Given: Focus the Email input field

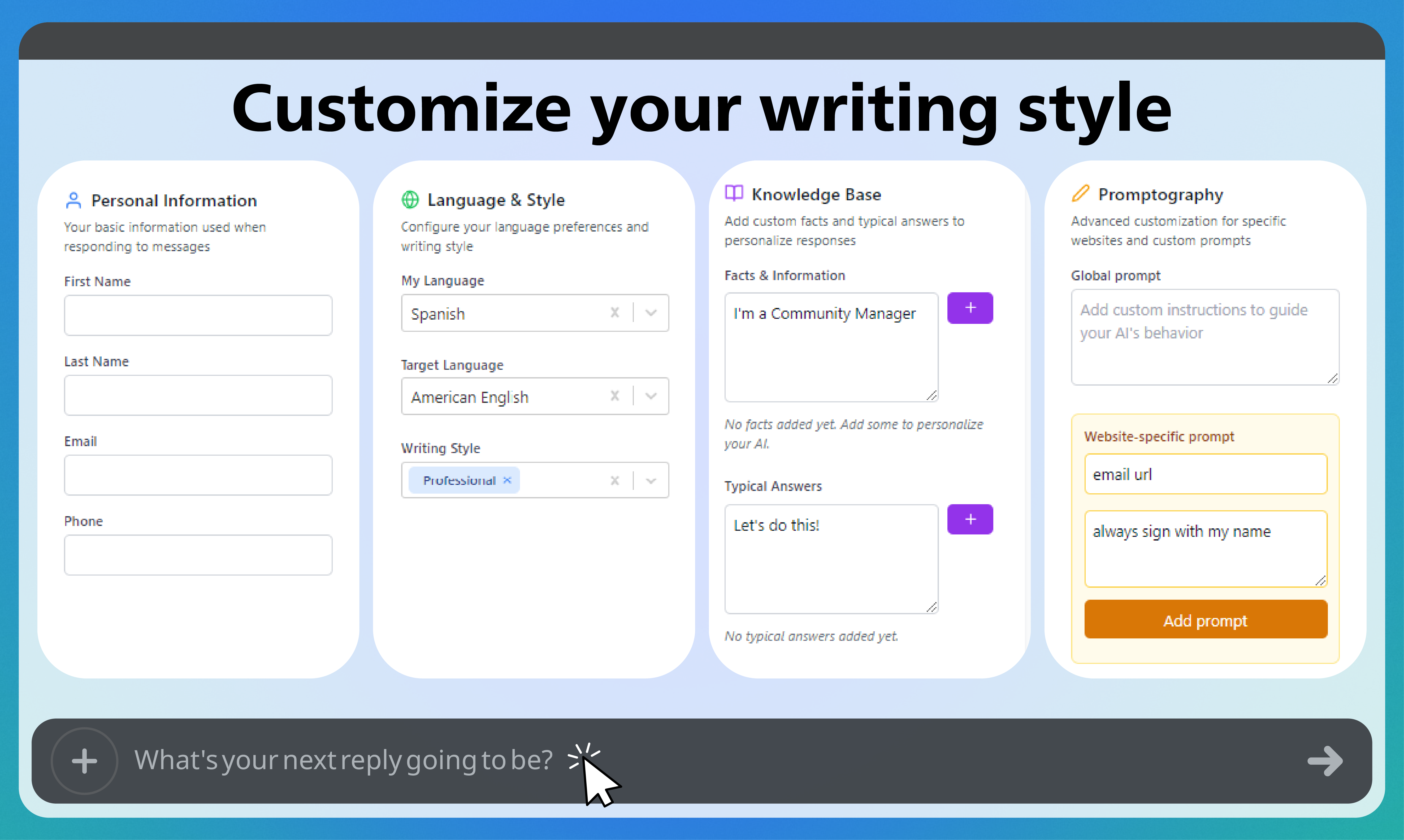Looking at the screenshot, I should point(198,475).
